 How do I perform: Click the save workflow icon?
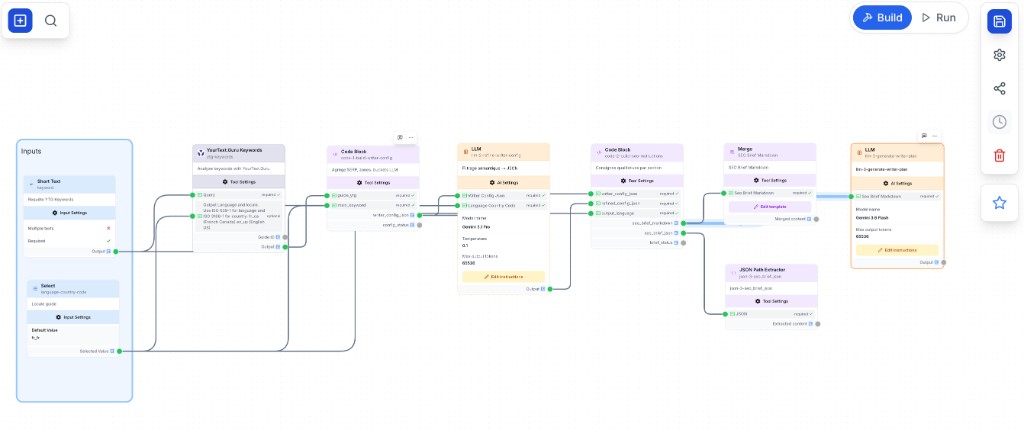click(x=999, y=22)
